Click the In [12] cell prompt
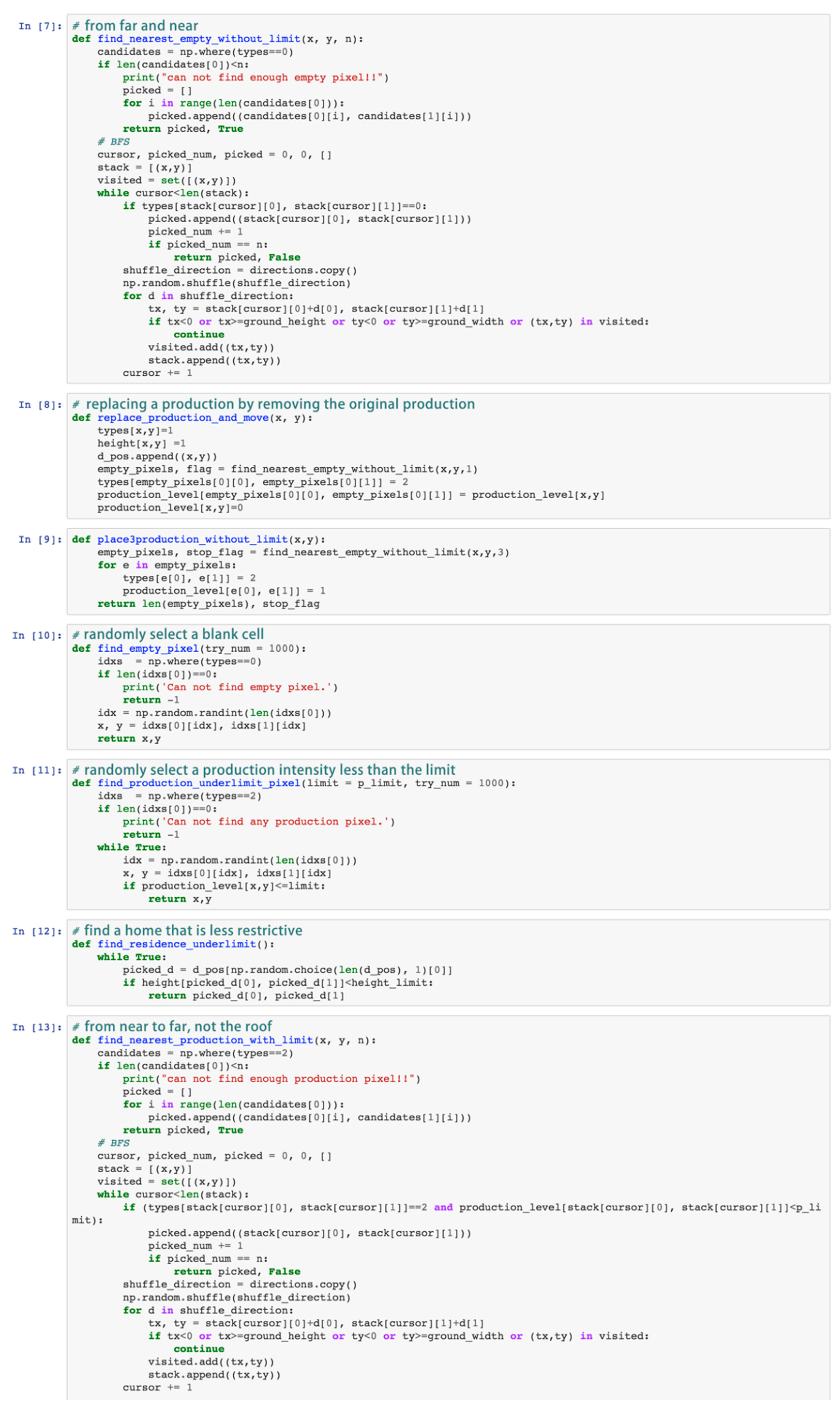 [37, 931]
